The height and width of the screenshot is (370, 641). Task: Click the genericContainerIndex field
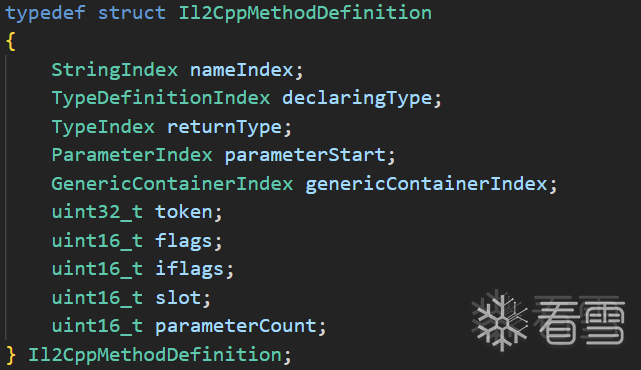(426, 184)
